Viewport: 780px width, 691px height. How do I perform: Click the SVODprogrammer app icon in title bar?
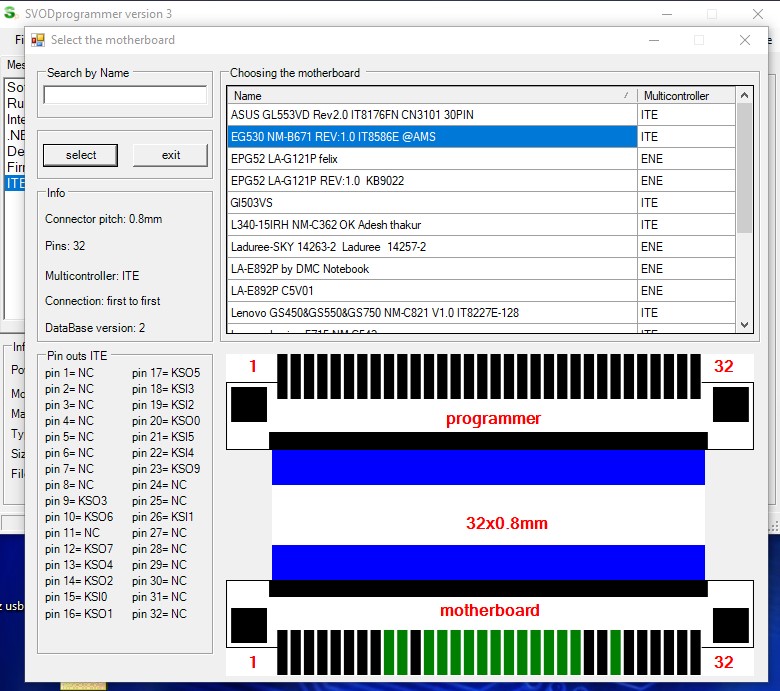[x=10, y=13]
